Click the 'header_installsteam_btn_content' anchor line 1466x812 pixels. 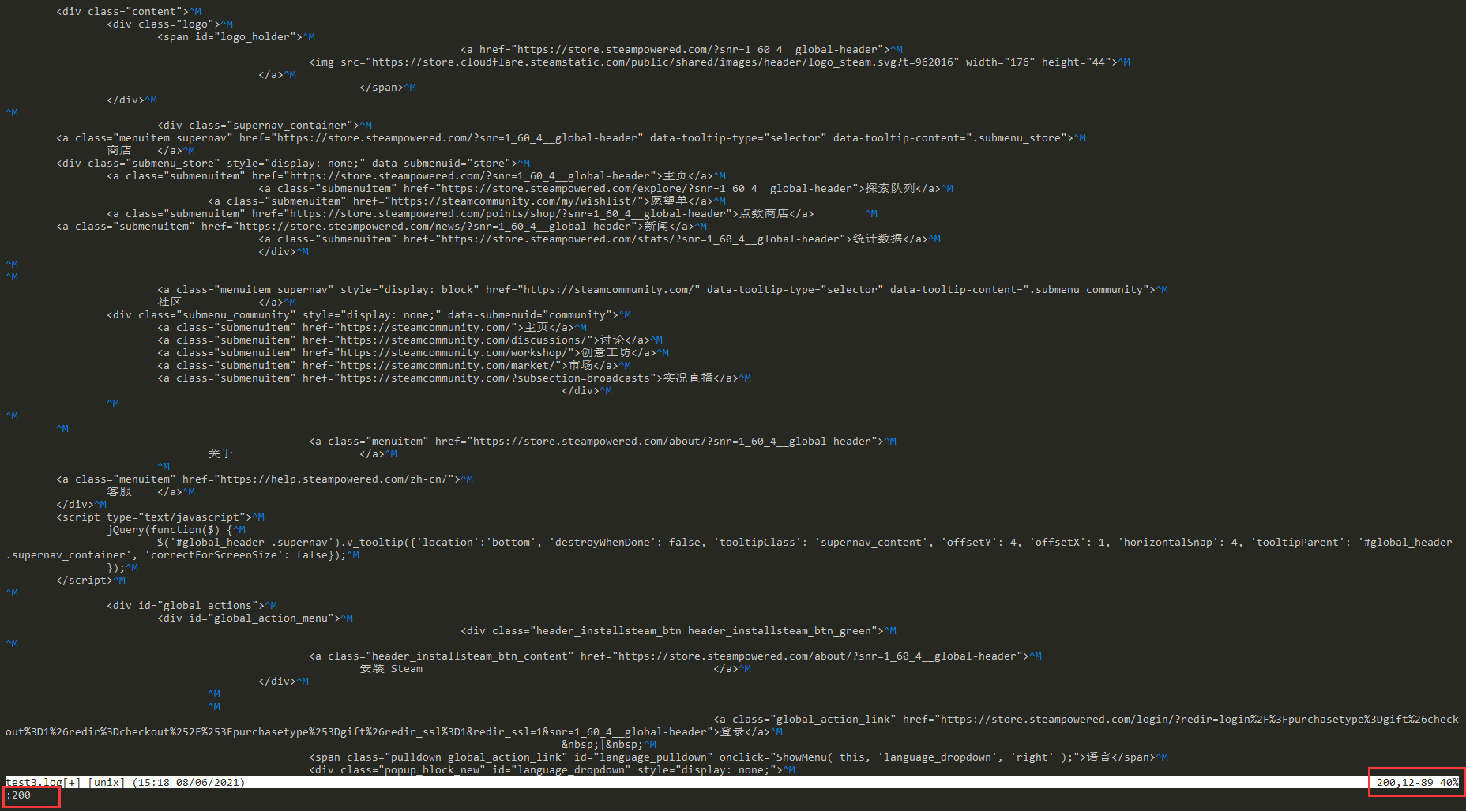click(x=675, y=656)
